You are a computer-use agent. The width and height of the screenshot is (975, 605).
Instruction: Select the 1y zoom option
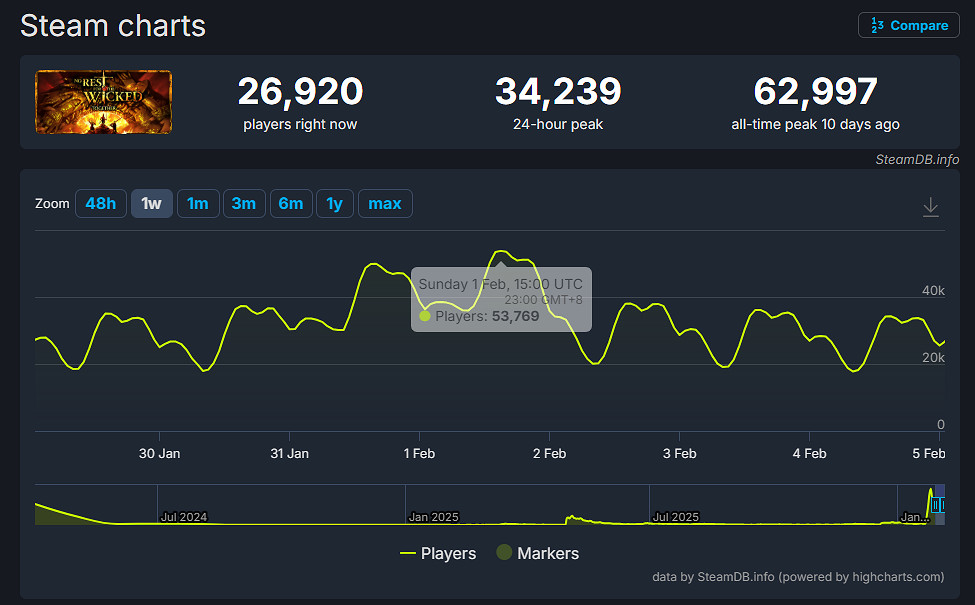(334, 204)
